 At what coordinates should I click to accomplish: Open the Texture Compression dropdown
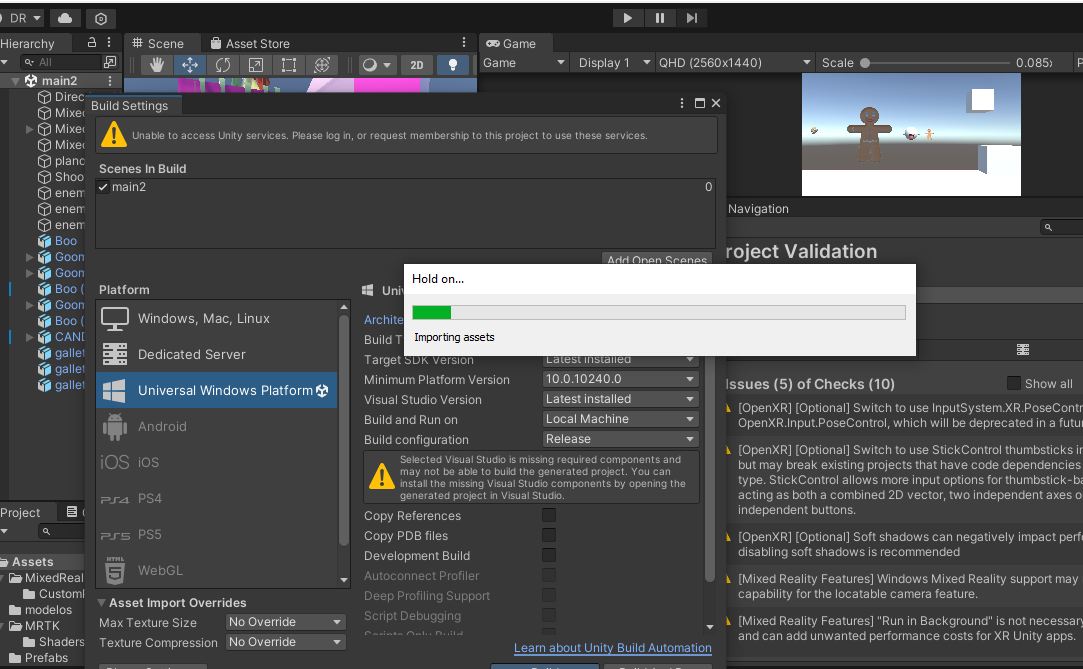click(x=285, y=642)
